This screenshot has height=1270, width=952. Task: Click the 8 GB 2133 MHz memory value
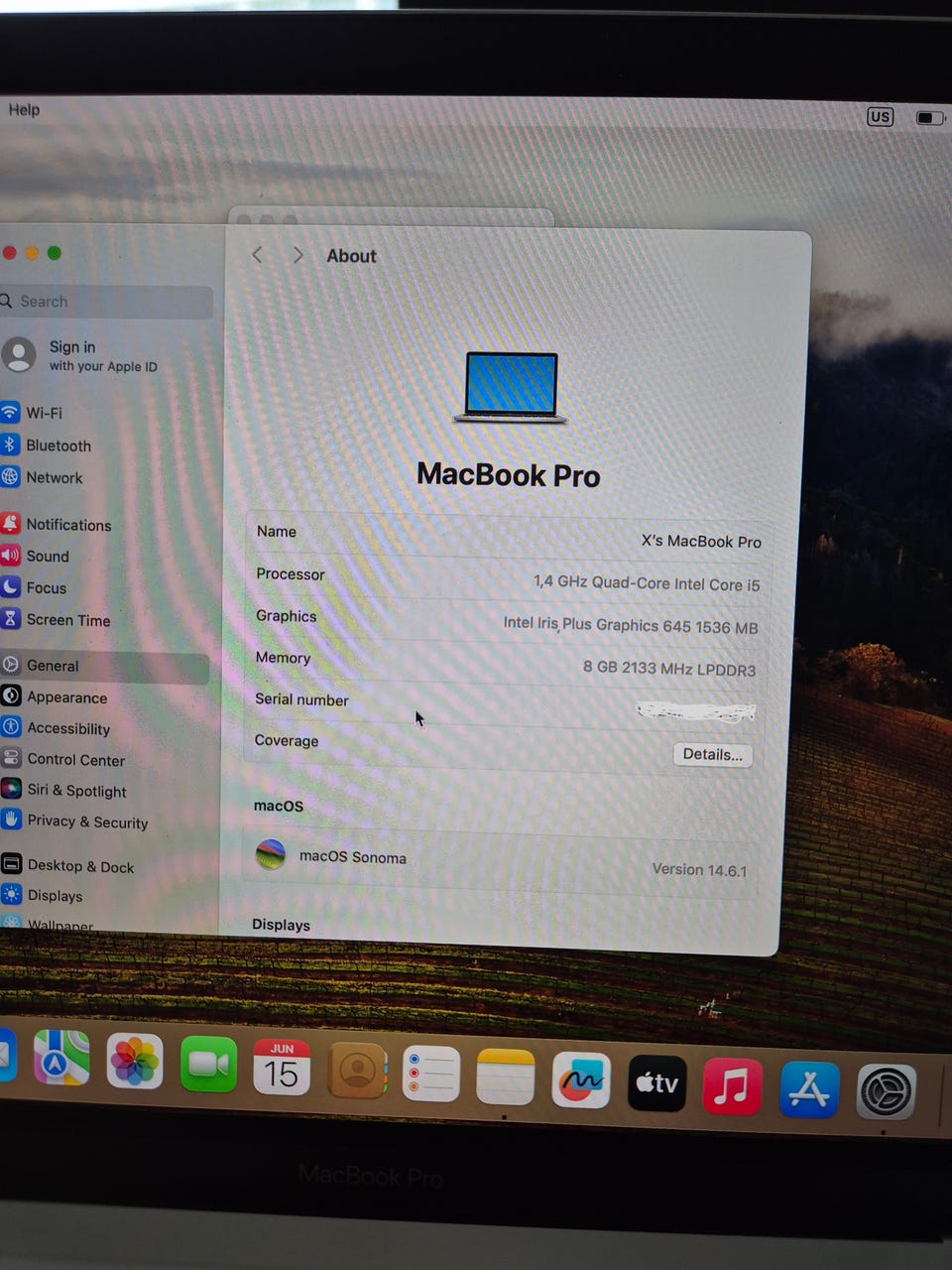coord(669,668)
